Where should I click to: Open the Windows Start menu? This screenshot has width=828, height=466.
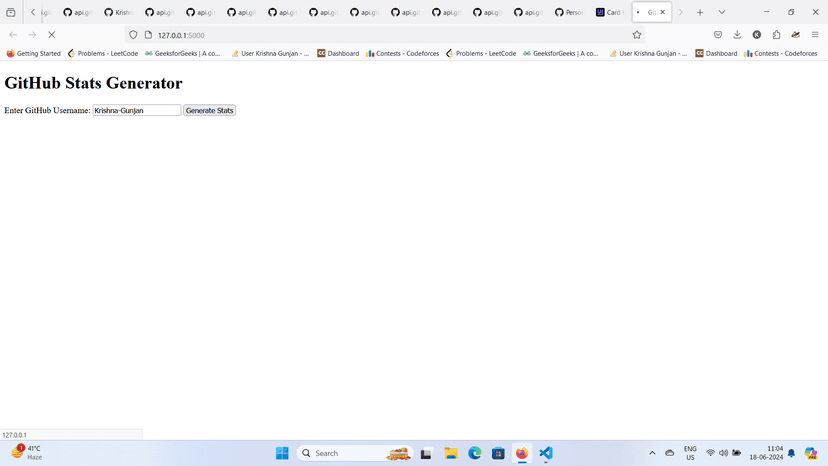pos(283,453)
